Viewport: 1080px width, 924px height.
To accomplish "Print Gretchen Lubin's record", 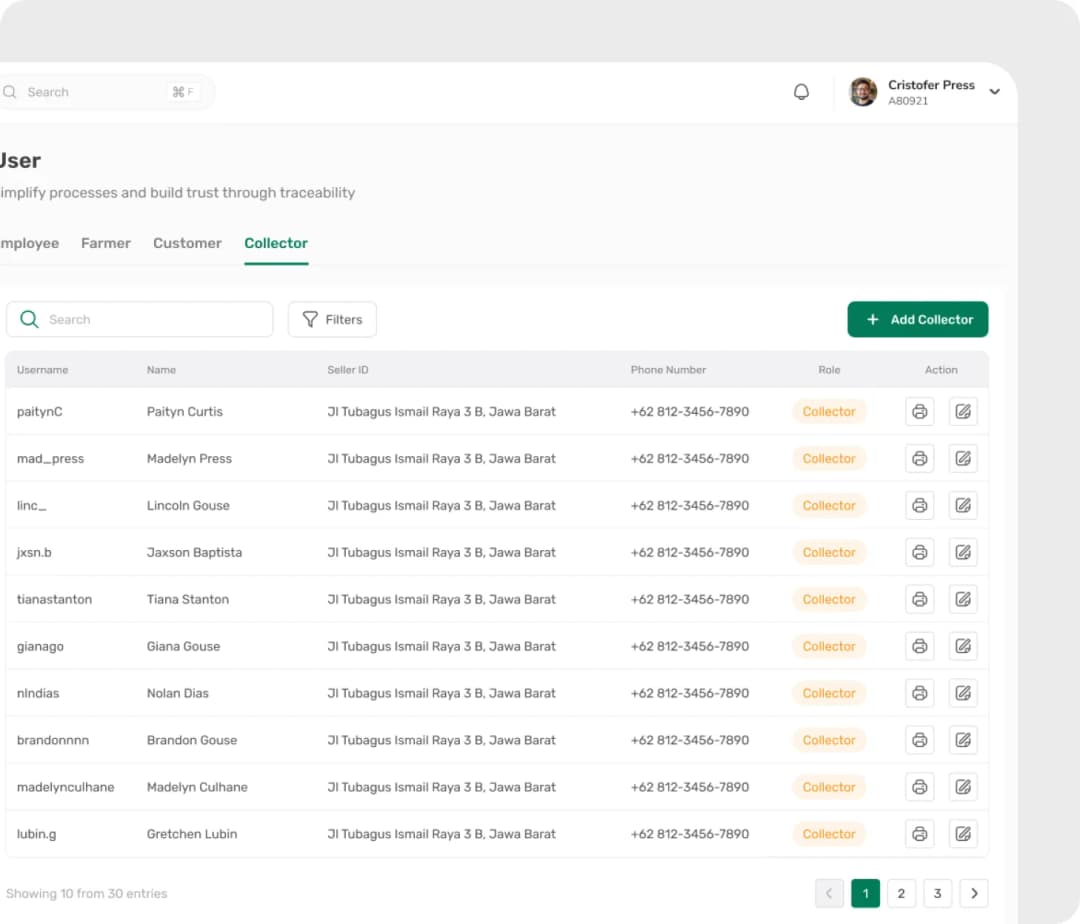I will point(920,834).
